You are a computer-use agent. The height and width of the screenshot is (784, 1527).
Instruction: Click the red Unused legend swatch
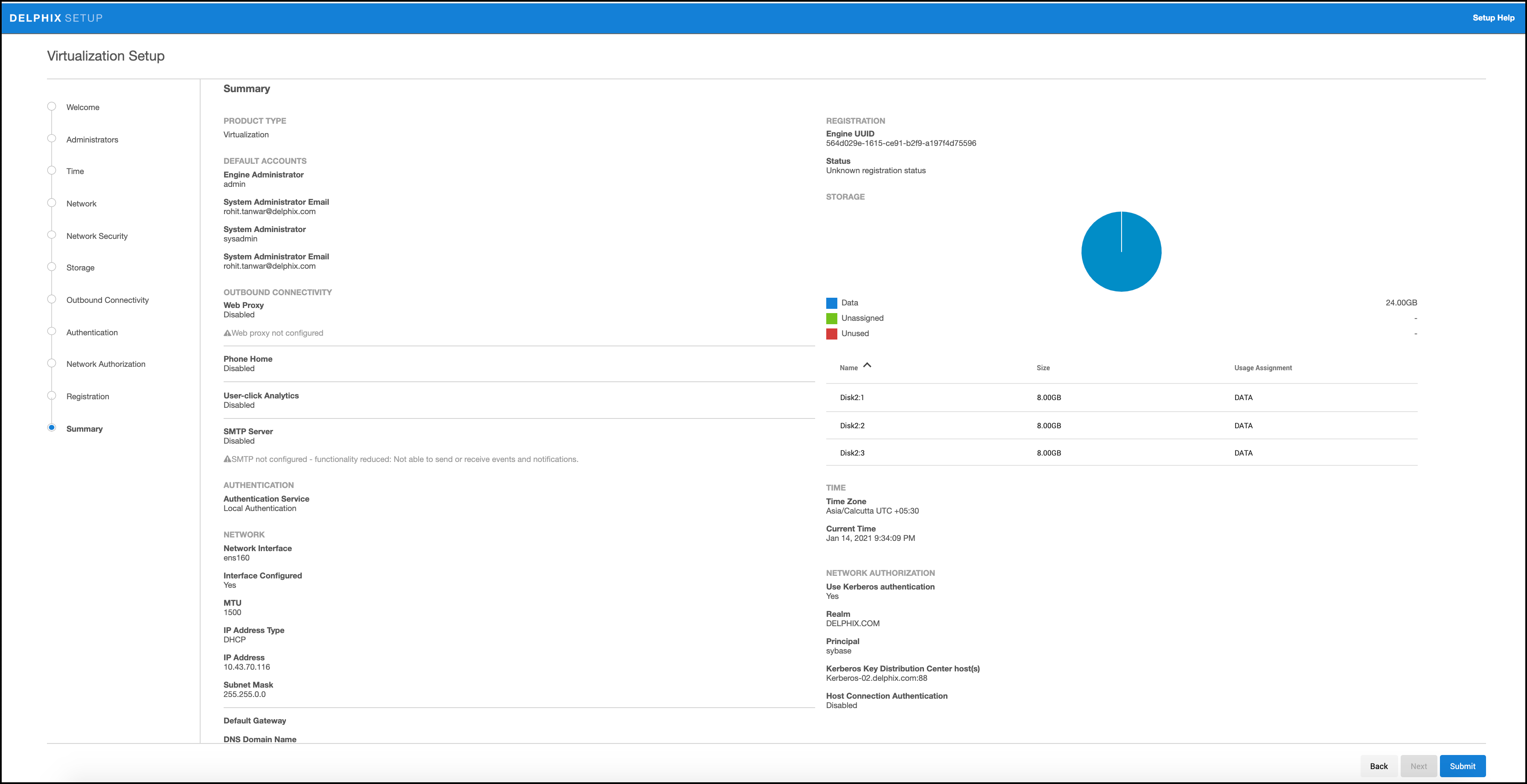(x=832, y=334)
